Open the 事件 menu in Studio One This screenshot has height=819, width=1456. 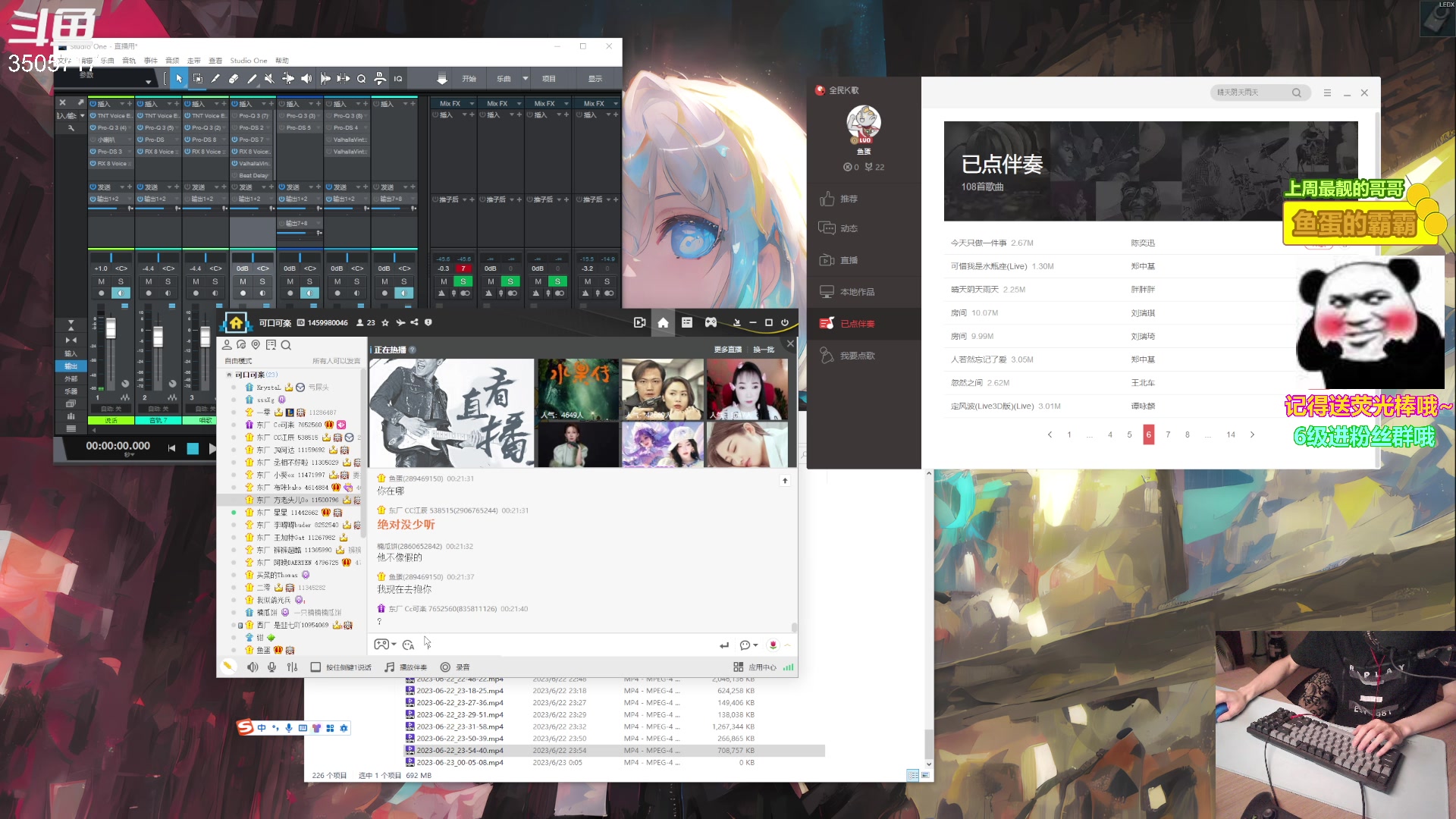click(x=151, y=61)
